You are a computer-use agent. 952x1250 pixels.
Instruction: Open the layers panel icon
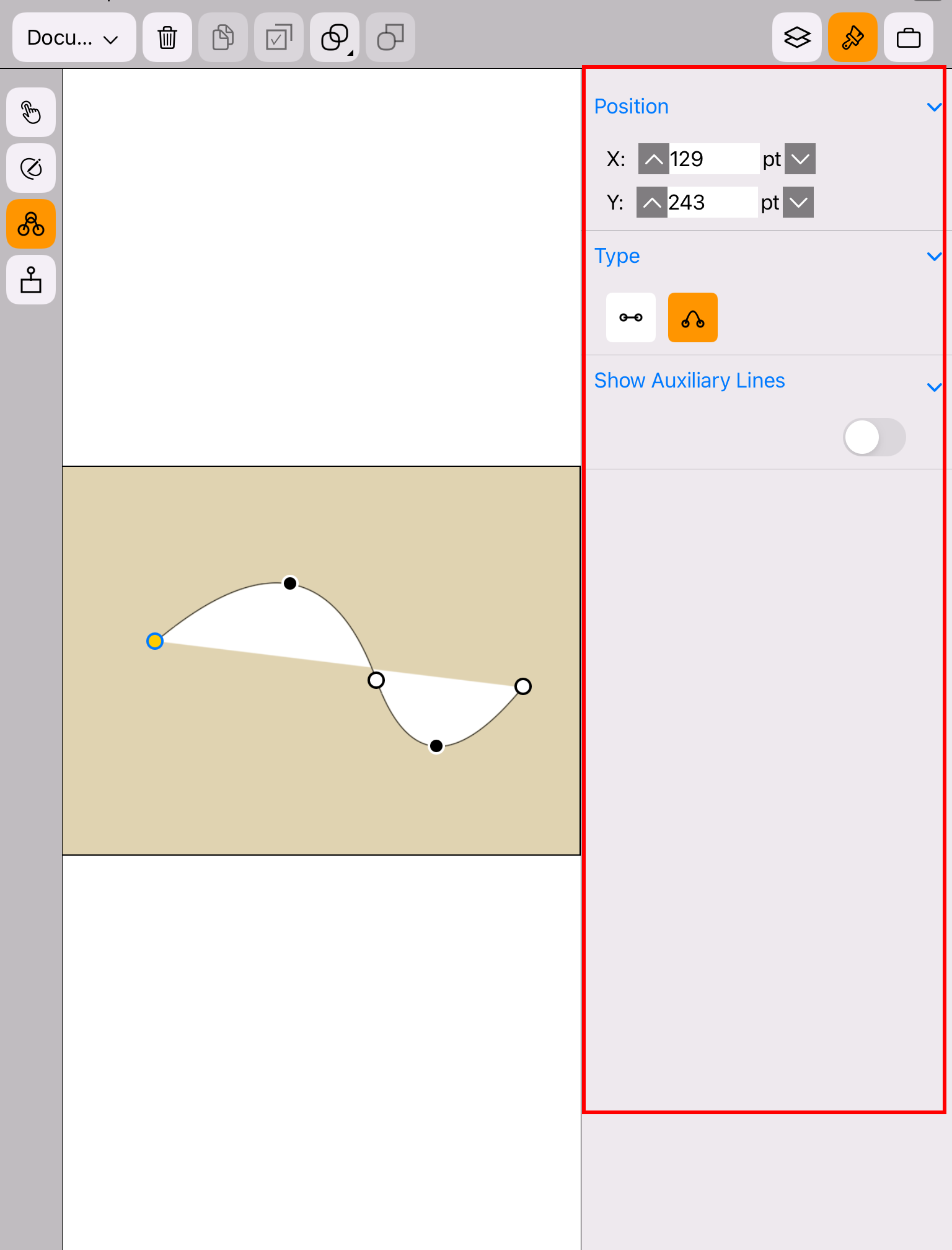(x=797, y=38)
